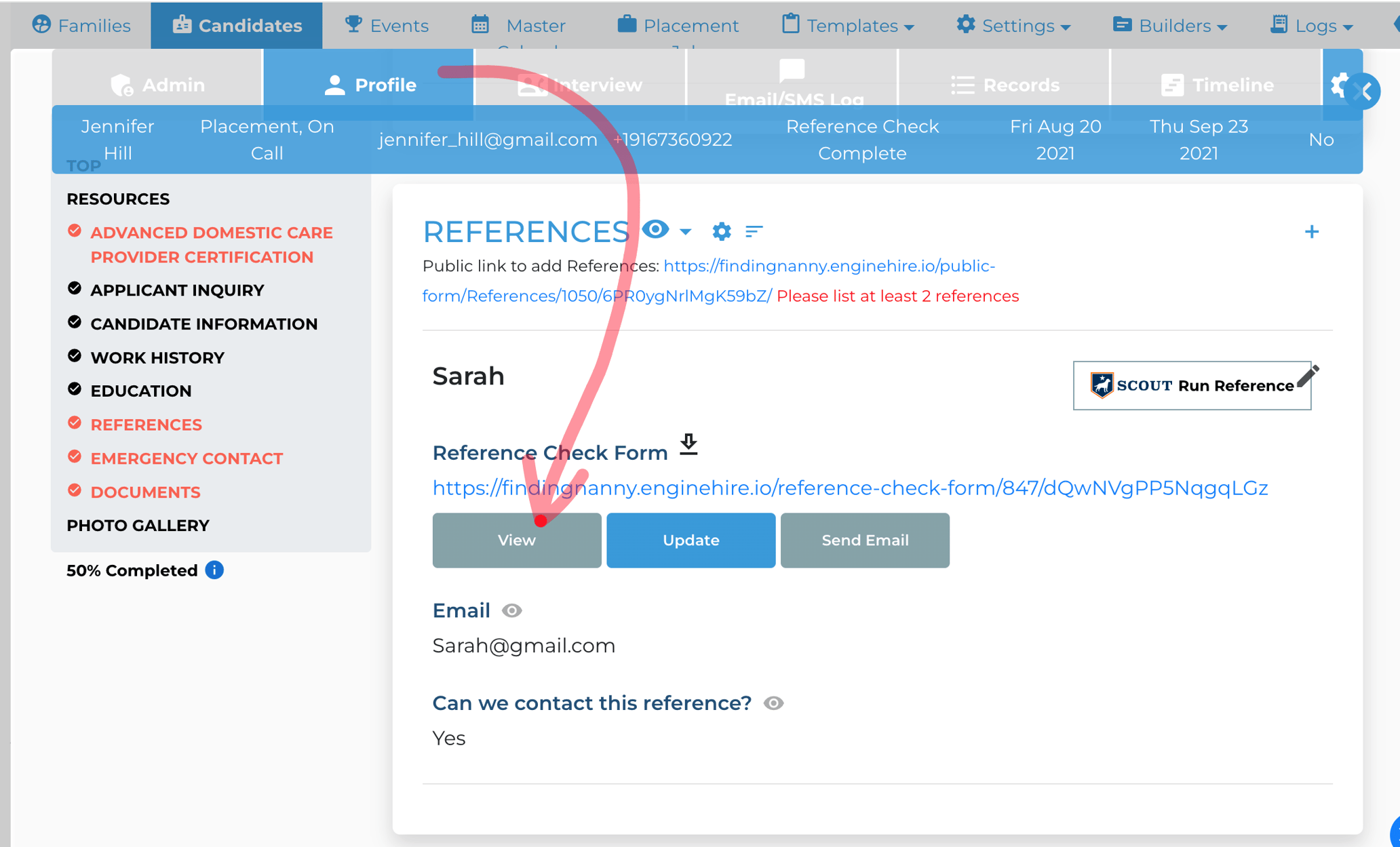Toggle visibility of the Email field
This screenshot has height=847, width=1400.
pos(512,610)
